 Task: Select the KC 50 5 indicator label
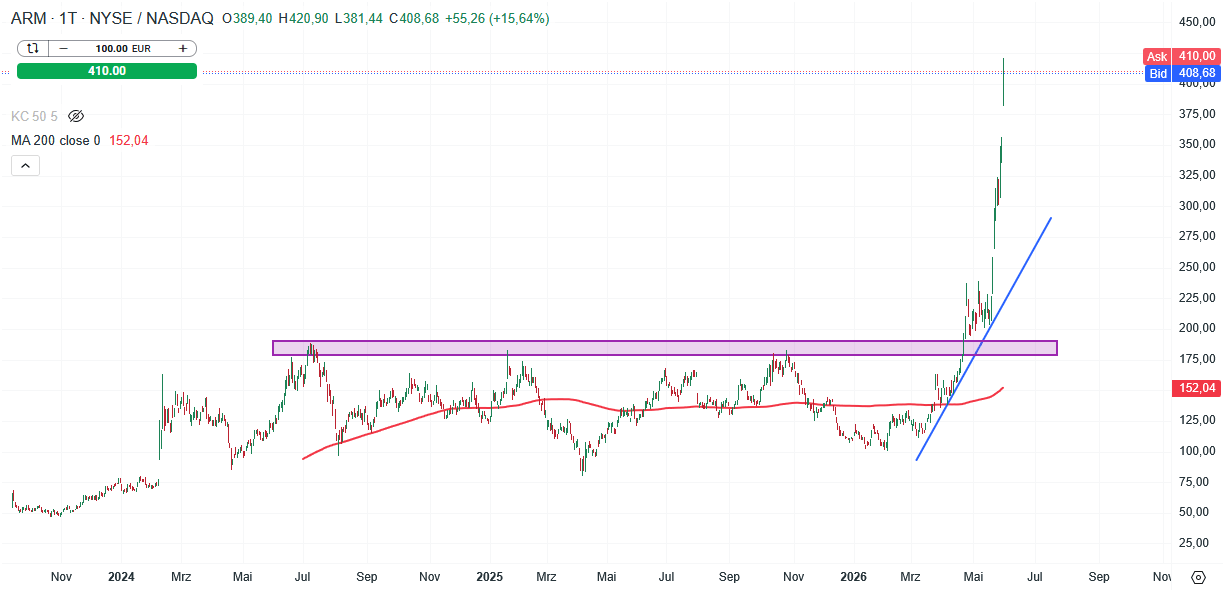click(35, 116)
